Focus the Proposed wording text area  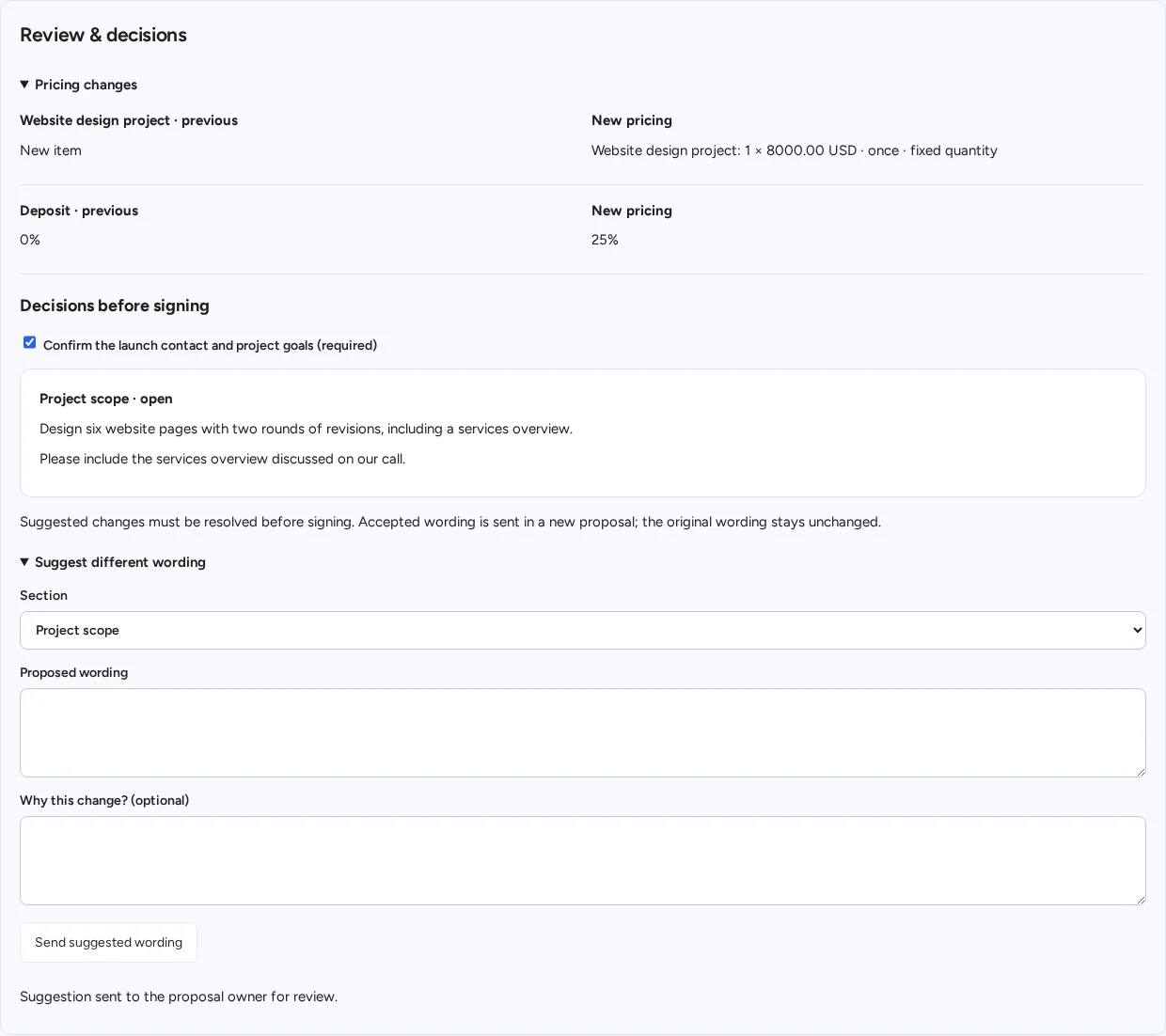point(583,732)
